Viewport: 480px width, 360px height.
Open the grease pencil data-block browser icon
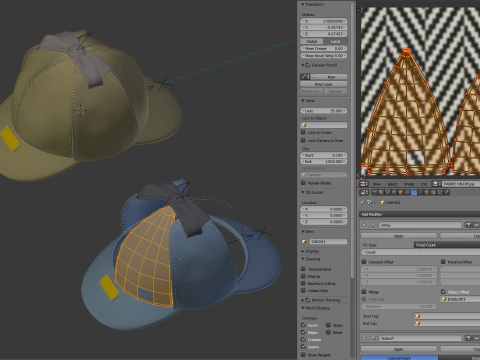[x=305, y=77]
